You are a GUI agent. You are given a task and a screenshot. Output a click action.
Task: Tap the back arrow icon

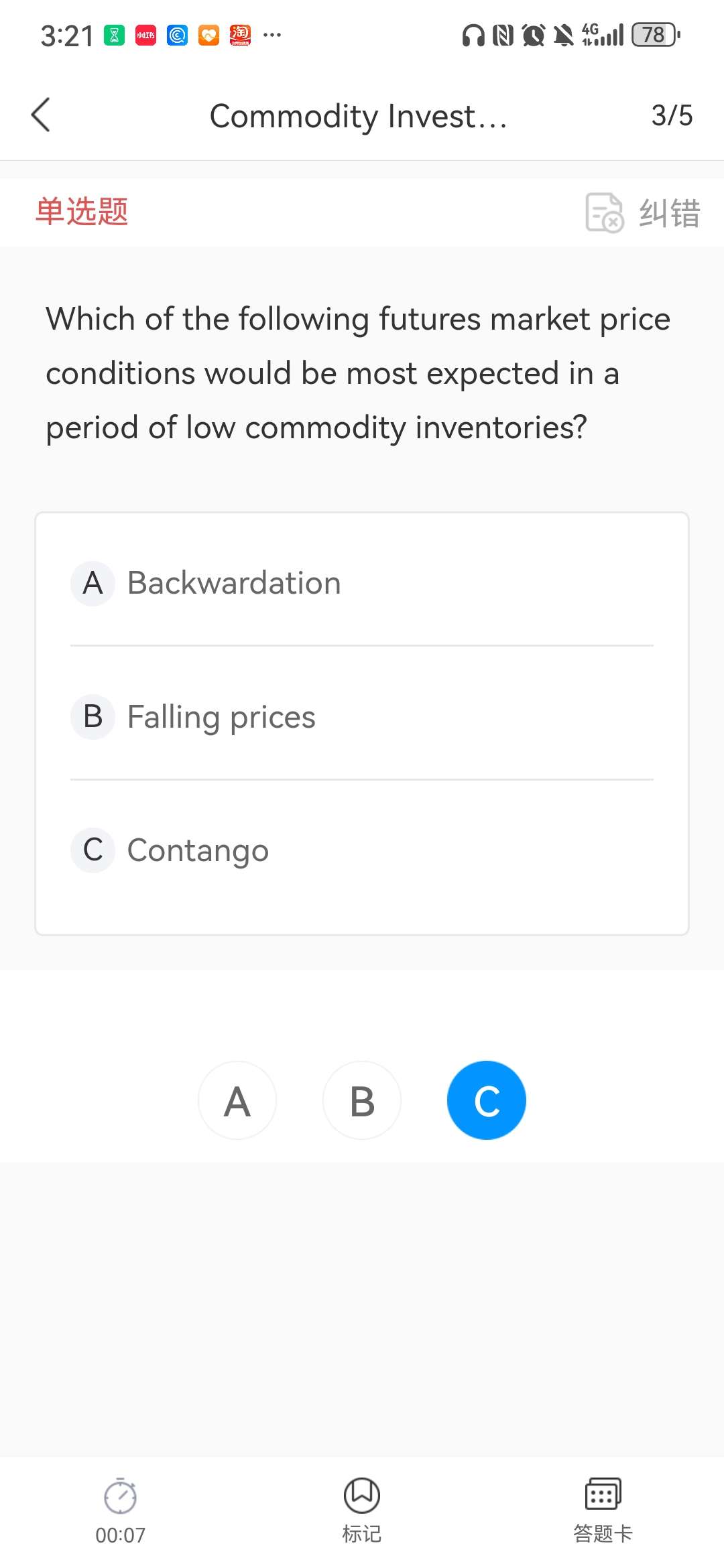coord(42,115)
